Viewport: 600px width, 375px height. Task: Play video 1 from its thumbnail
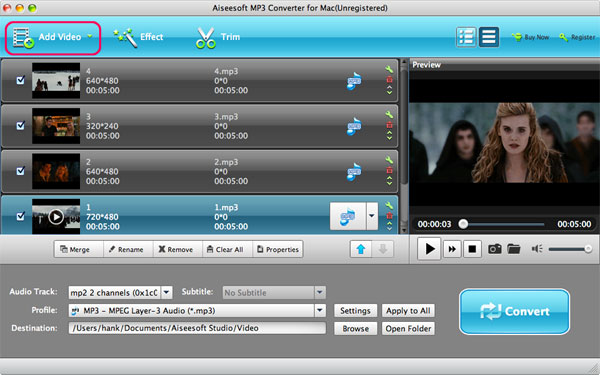pyautogui.click(x=56, y=217)
